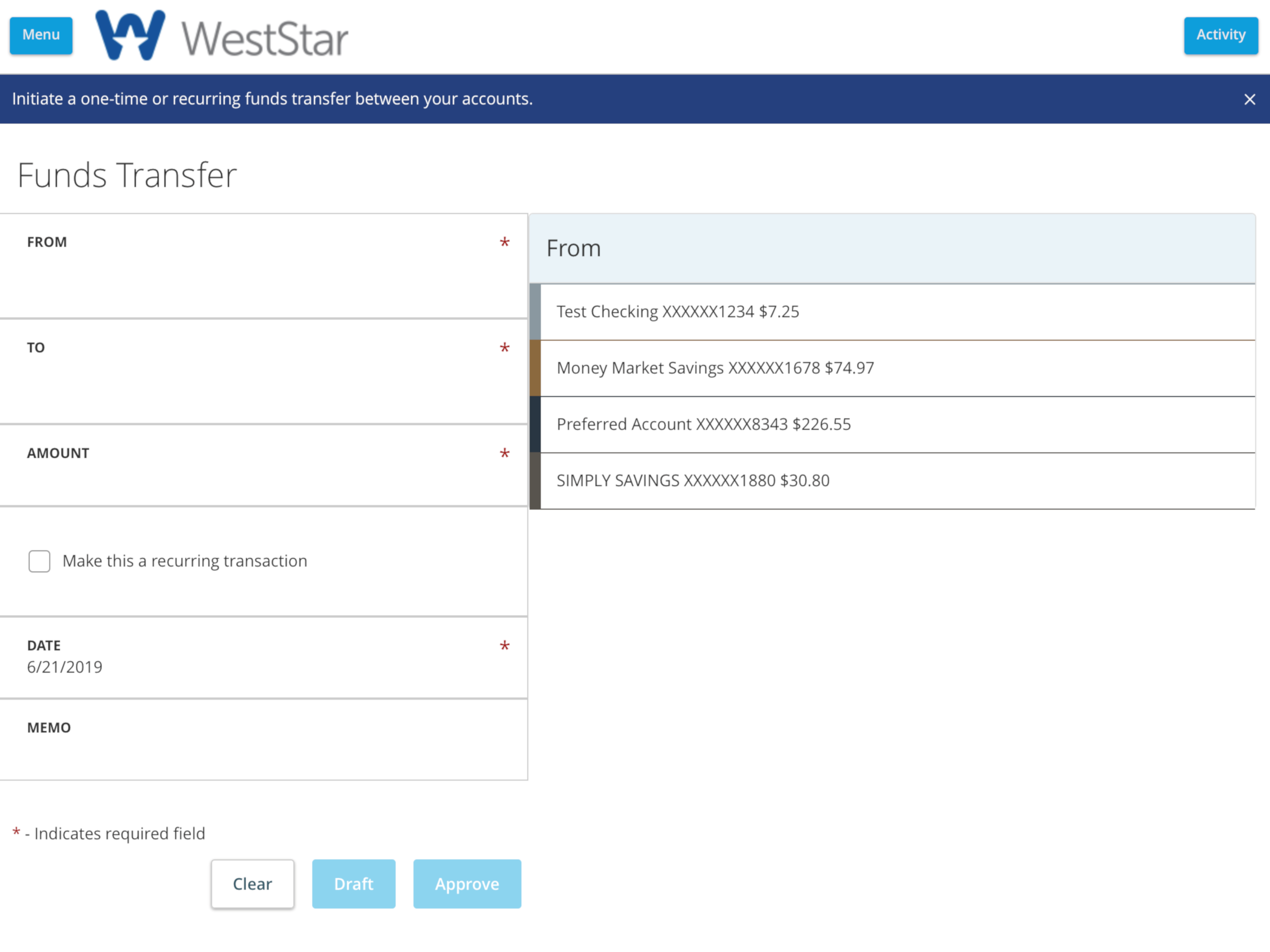Click the Make this a recurring transaction label
Viewport: 1270px width, 952px height.
coord(185,561)
